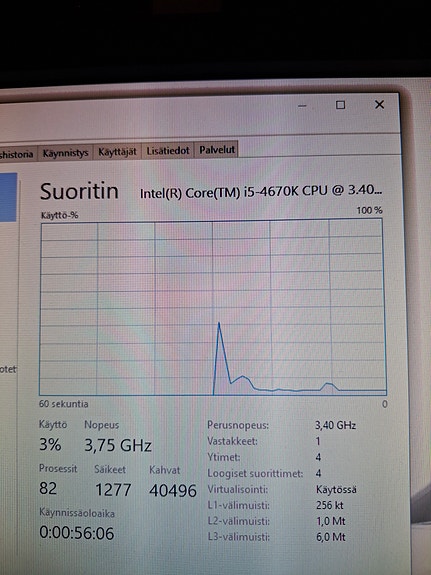431x575 pixels.
Task: Click the Suoritin heading
Action: 79,191
